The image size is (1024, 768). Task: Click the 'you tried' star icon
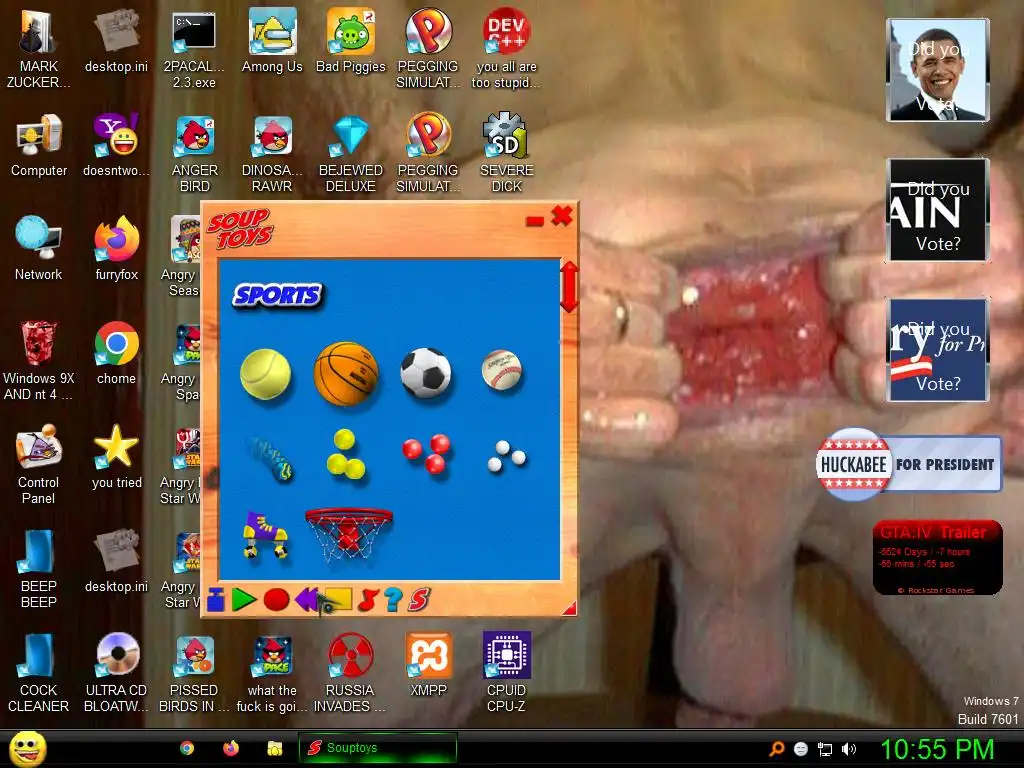[x=116, y=456]
